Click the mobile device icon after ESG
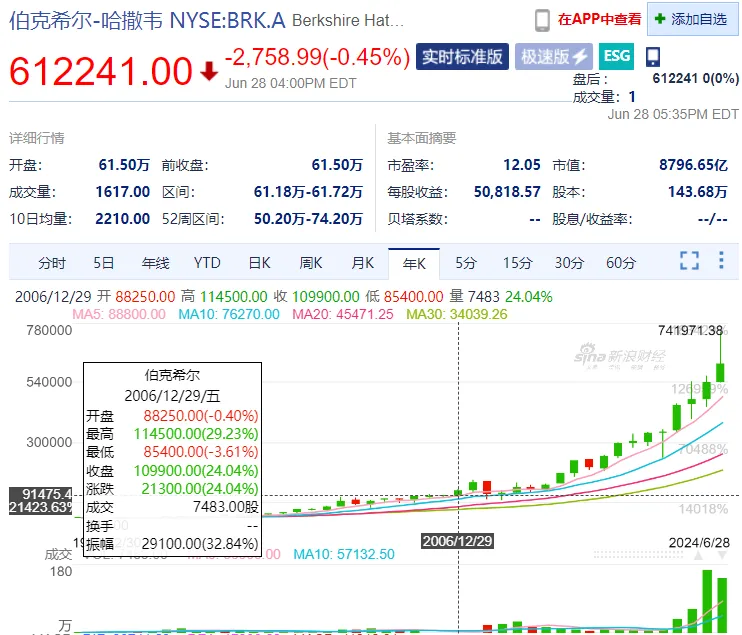 (x=653, y=57)
